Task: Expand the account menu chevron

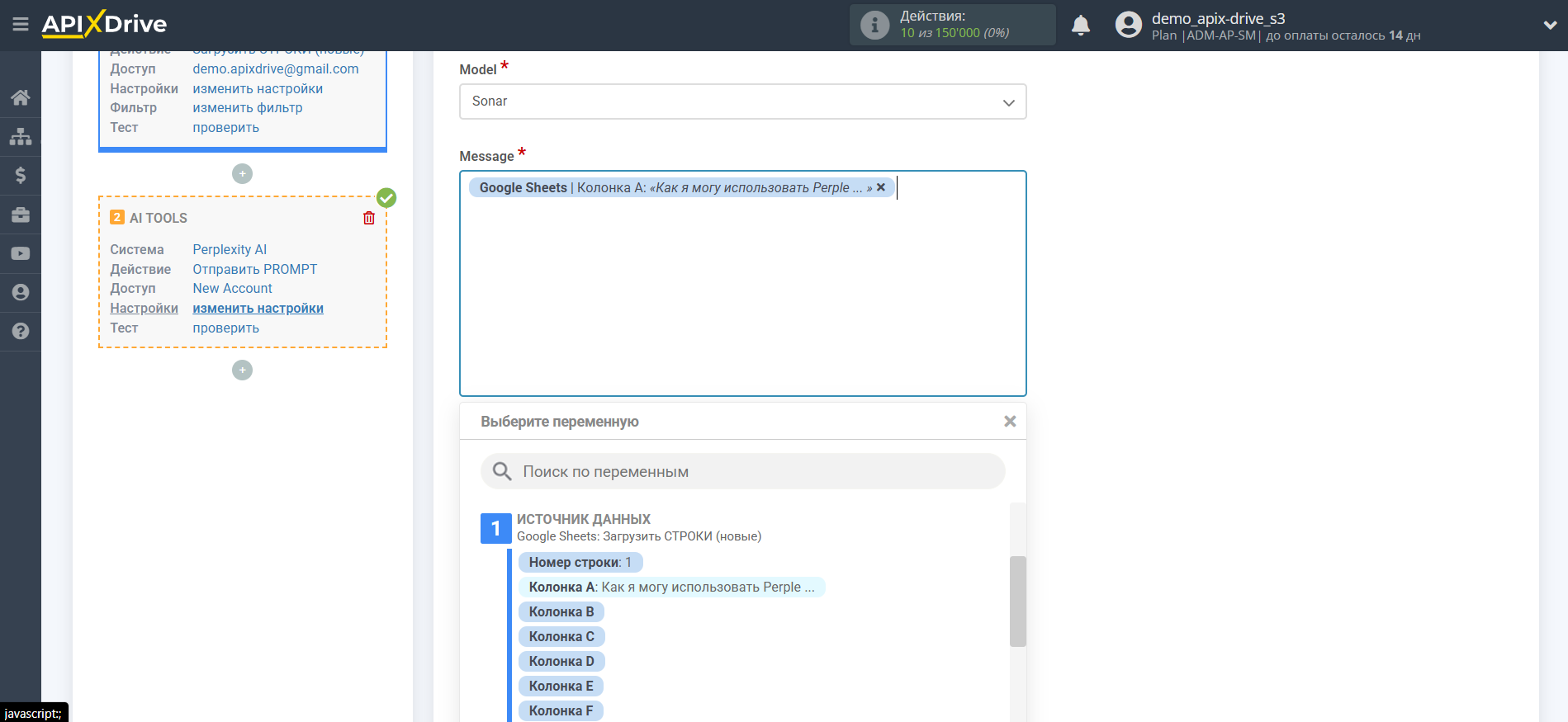Action: tap(1550, 26)
